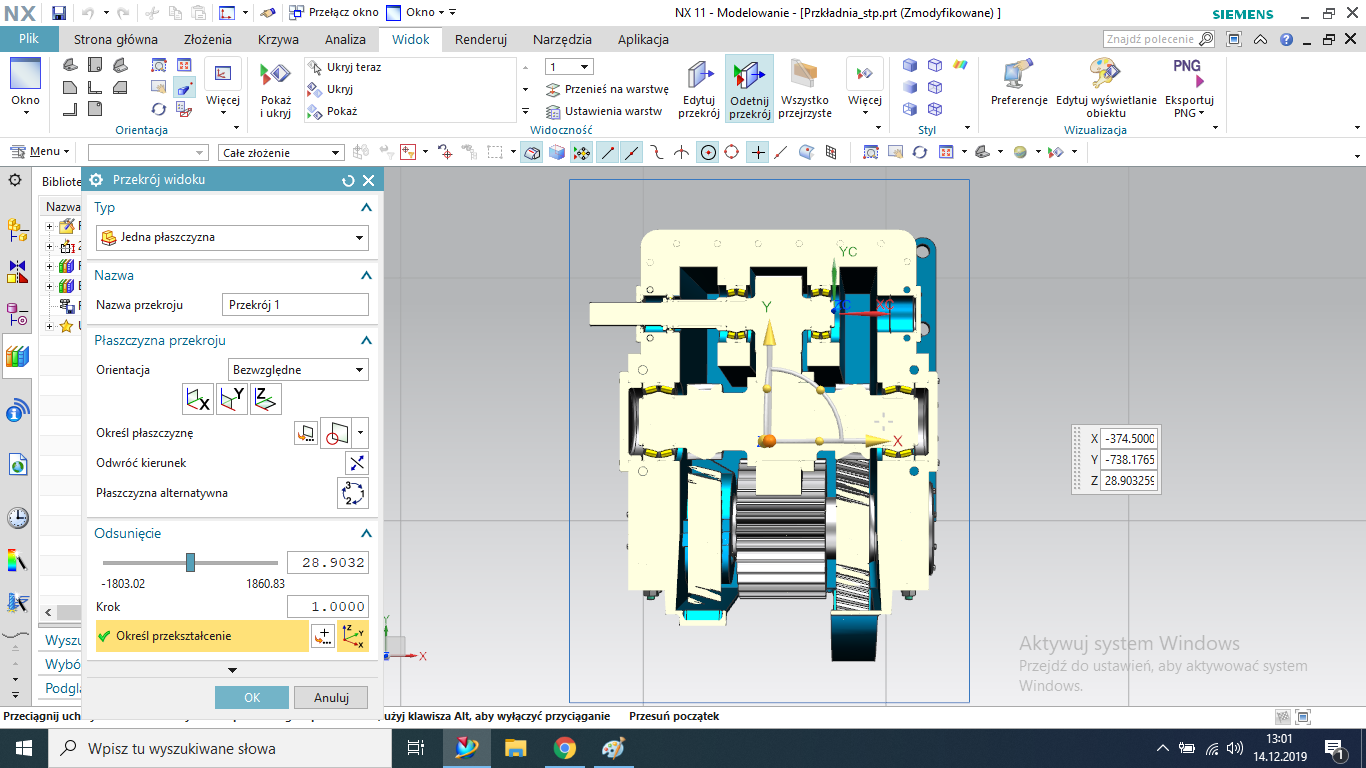Click the Krok step value field
This screenshot has height=768, width=1366.
[x=328, y=606]
